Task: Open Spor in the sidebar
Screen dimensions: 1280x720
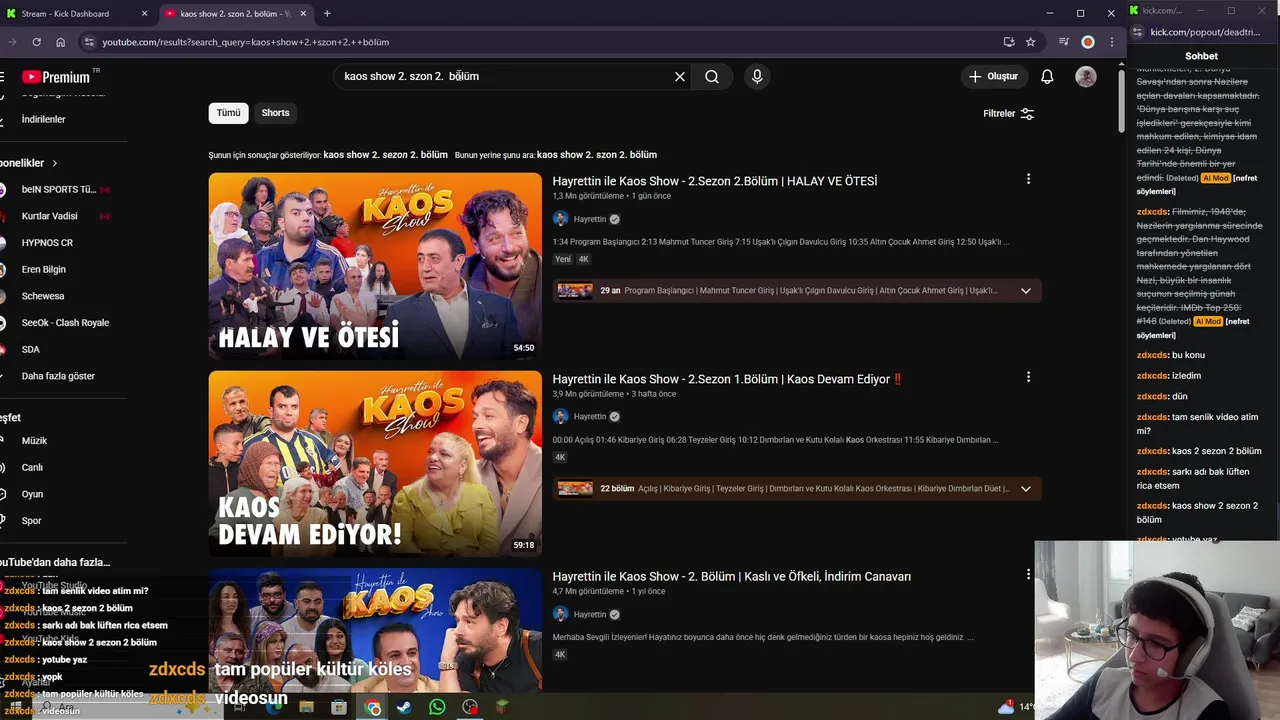Action: click(x=31, y=521)
